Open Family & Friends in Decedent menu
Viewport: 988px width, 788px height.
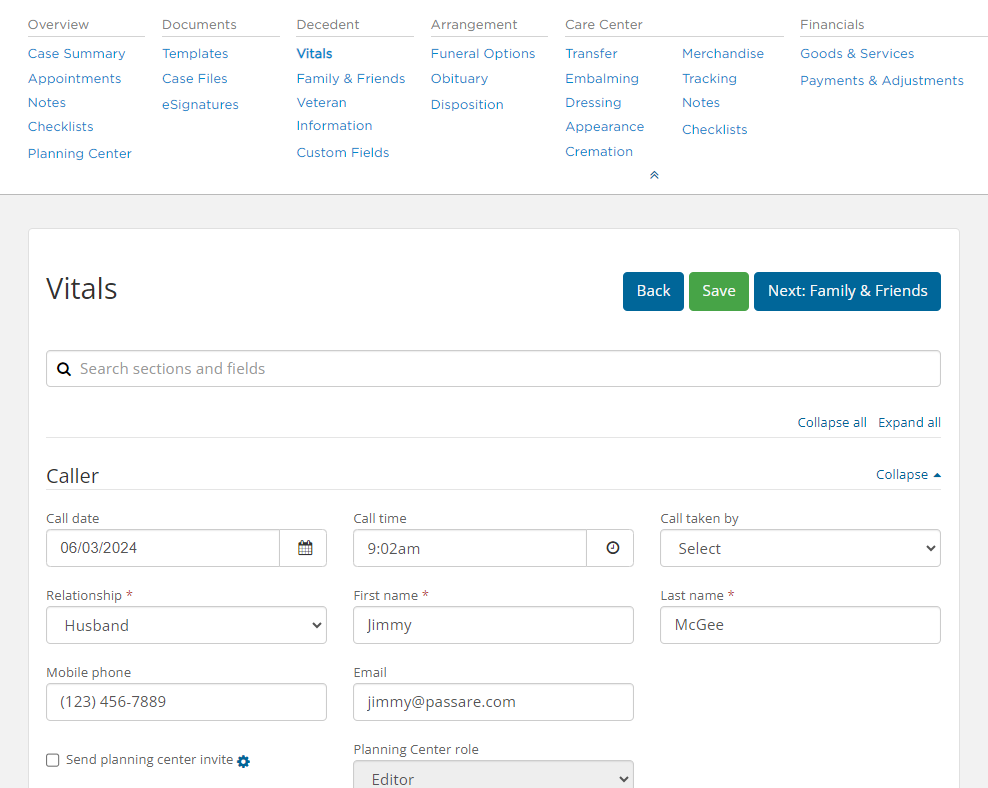350,79
